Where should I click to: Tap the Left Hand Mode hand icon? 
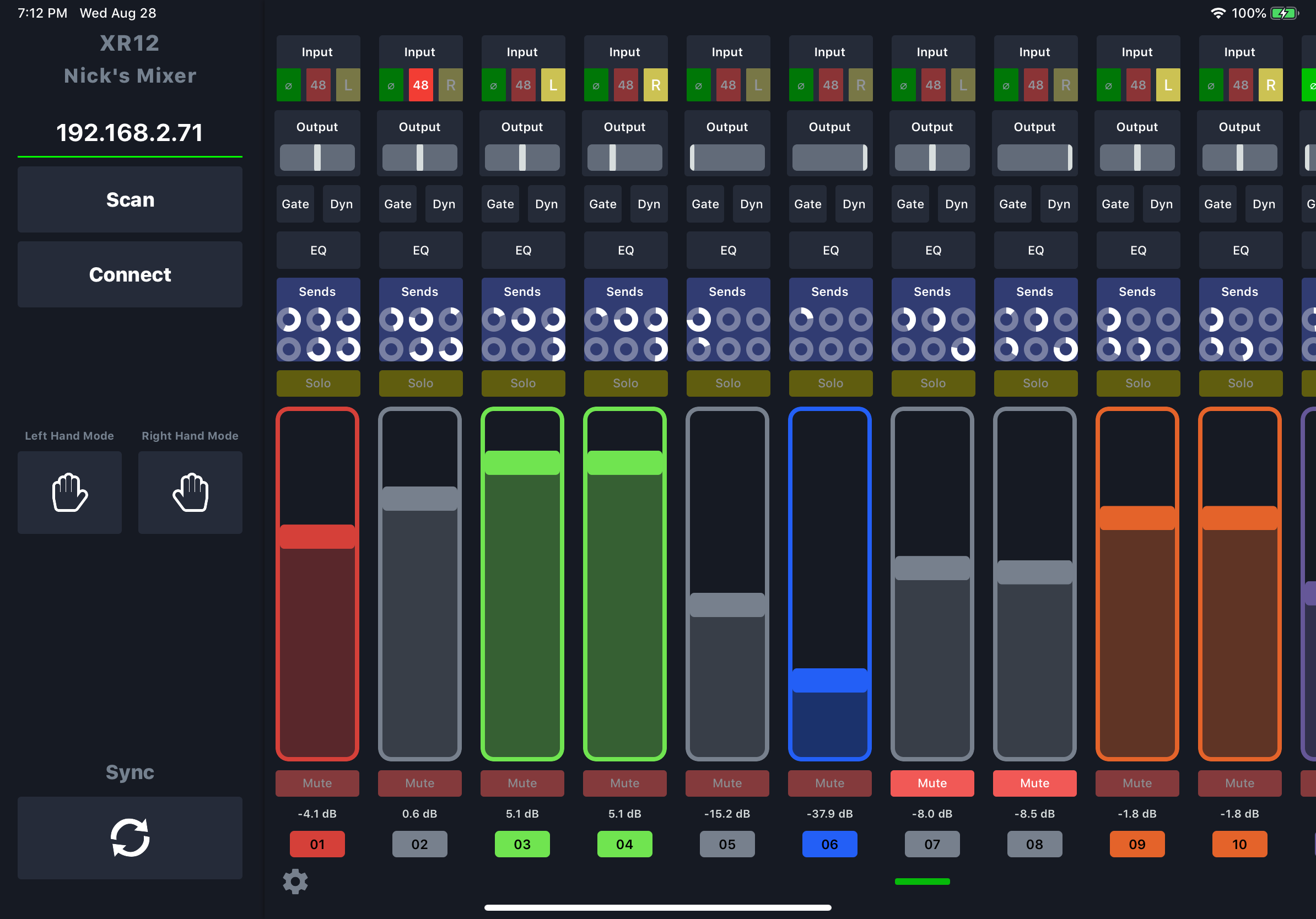tap(69, 492)
